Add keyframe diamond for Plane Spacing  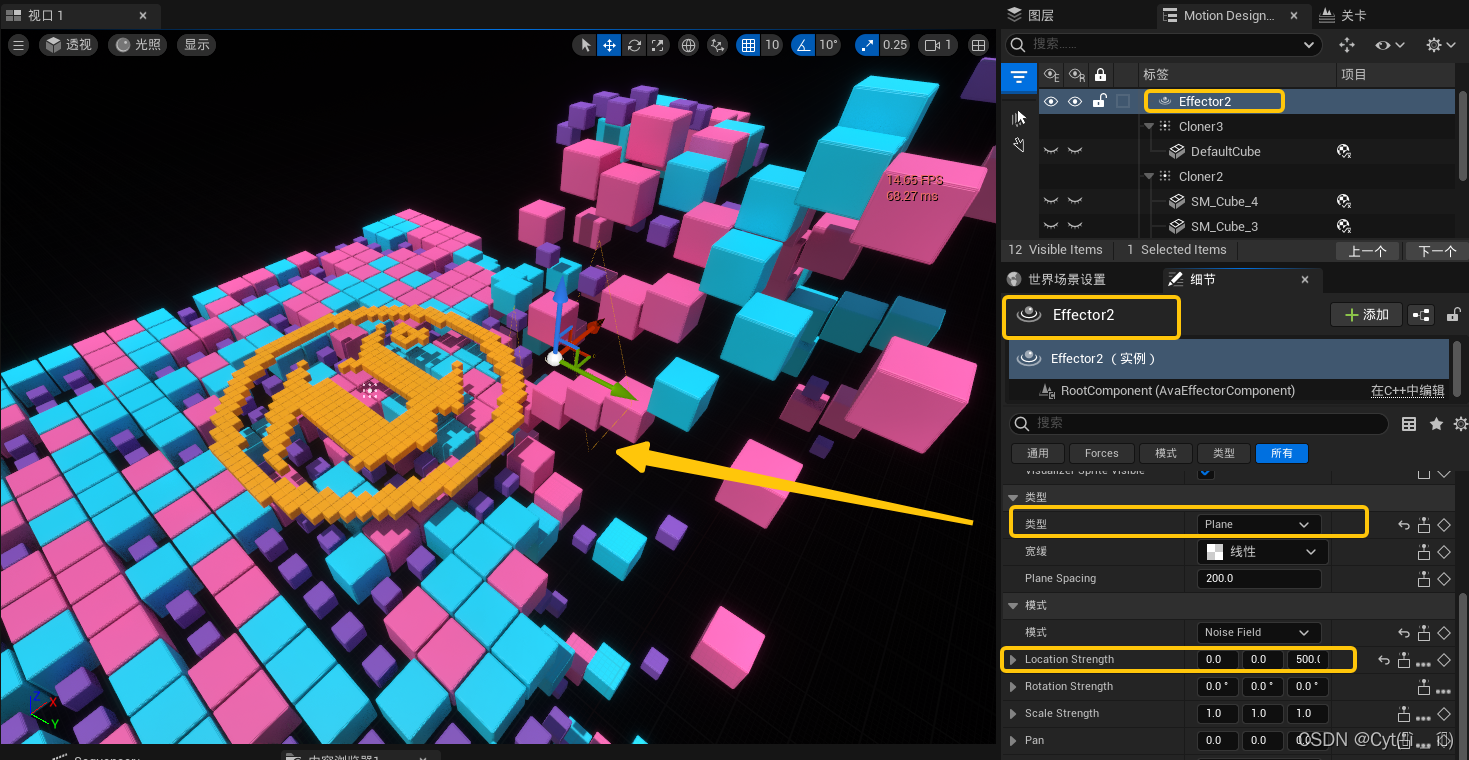tap(1443, 578)
